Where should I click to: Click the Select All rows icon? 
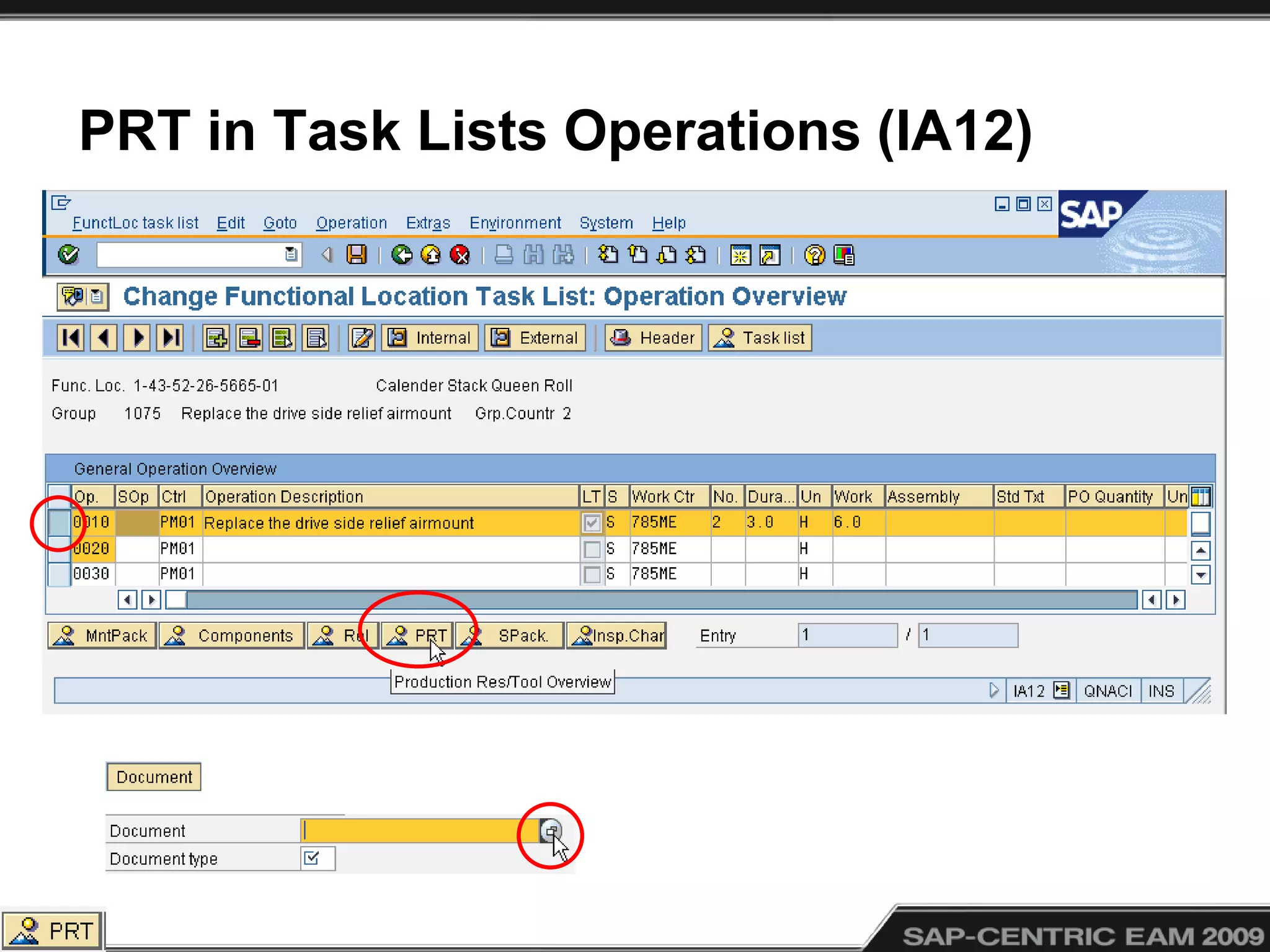click(x=283, y=338)
